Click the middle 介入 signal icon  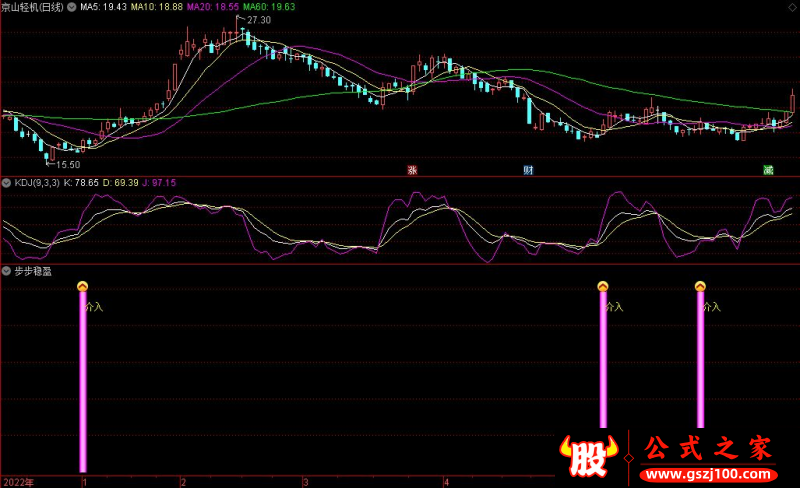(603, 287)
